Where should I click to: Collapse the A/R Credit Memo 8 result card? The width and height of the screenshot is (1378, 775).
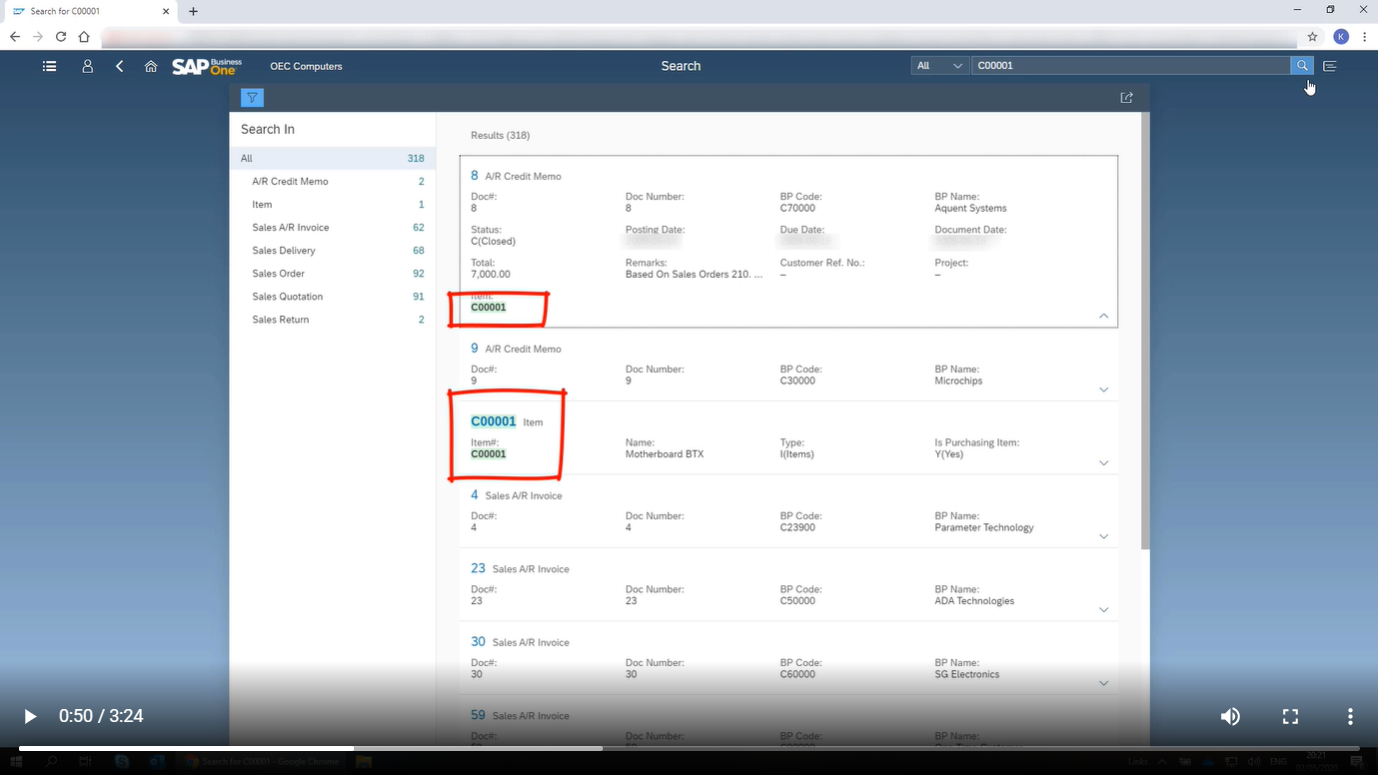point(1104,316)
